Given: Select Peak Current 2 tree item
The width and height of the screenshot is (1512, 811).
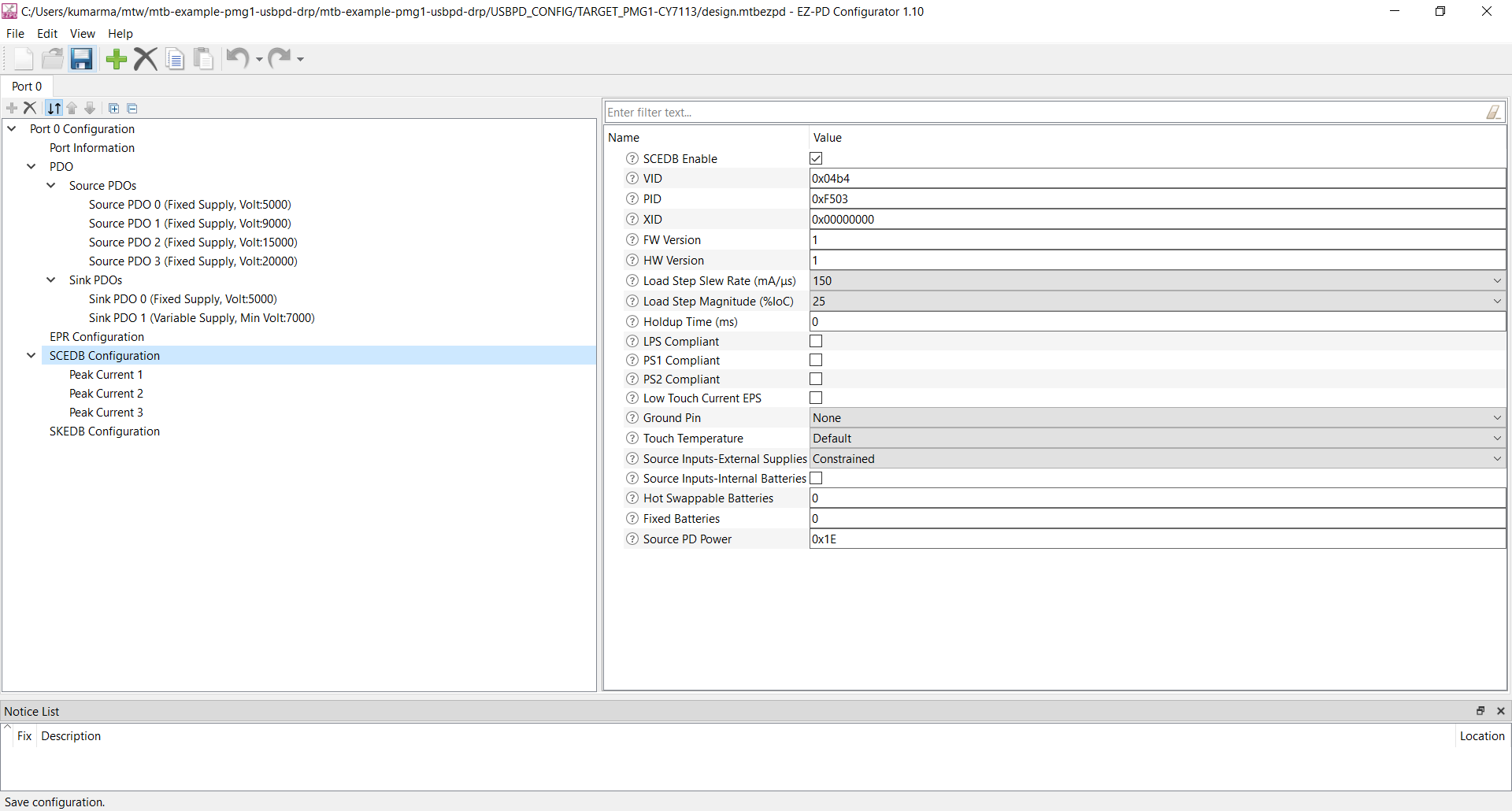Looking at the screenshot, I should click(106, 394).
